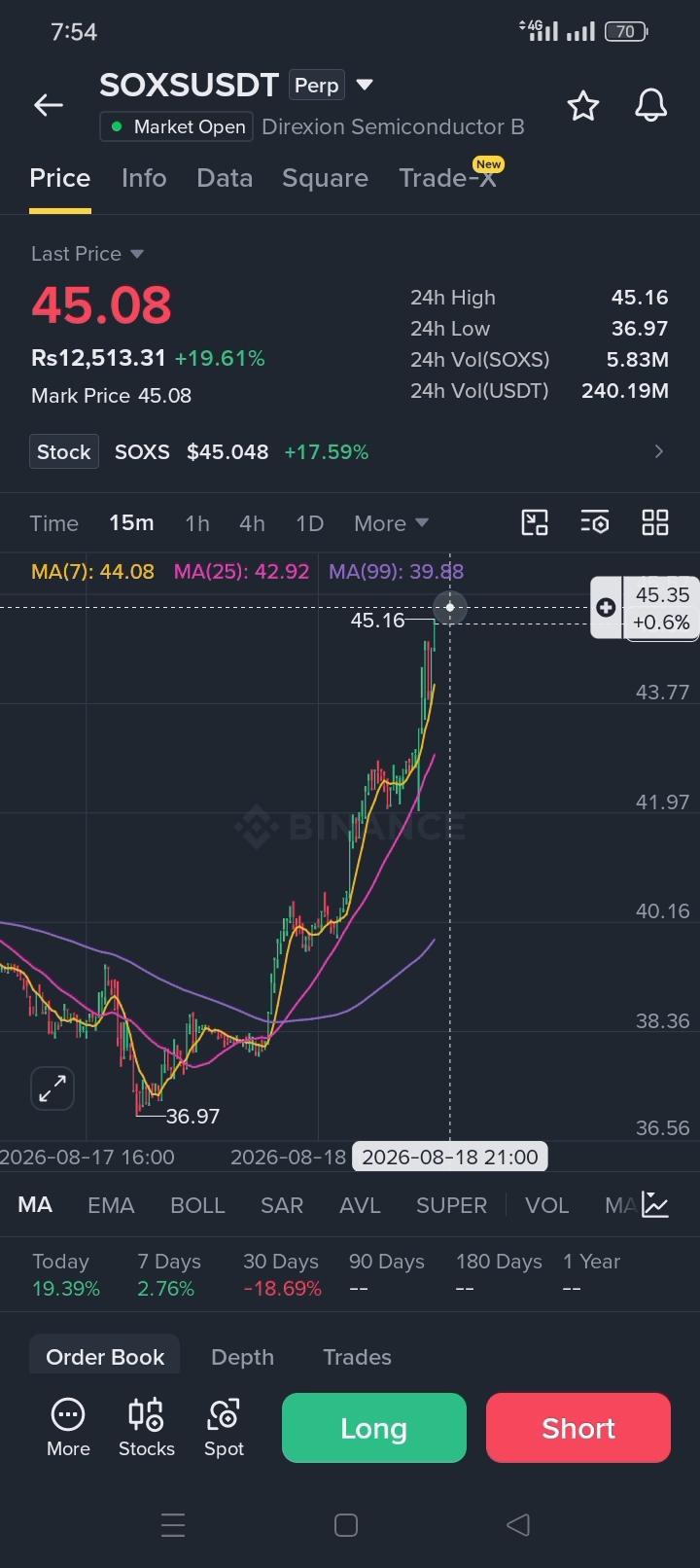Screen dimensions: 700x1568
Task: Tap Android back triangle button
Action: [518, 1525]
